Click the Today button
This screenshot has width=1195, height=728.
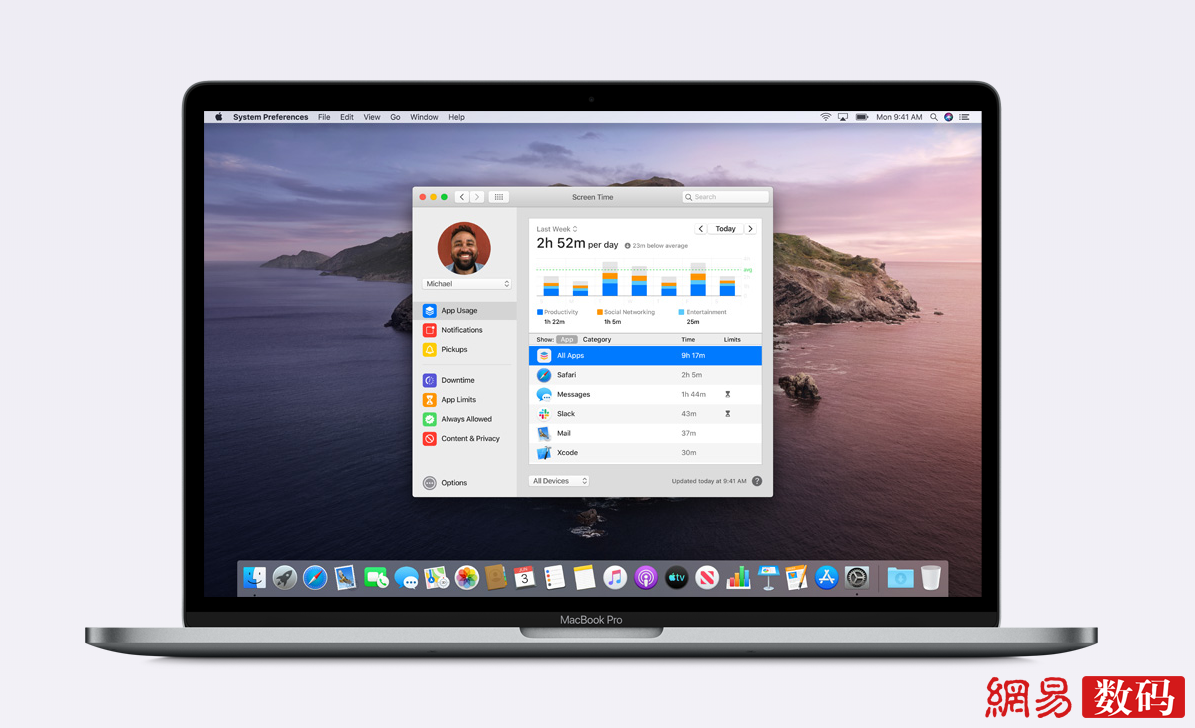click(x=725, y=229)
